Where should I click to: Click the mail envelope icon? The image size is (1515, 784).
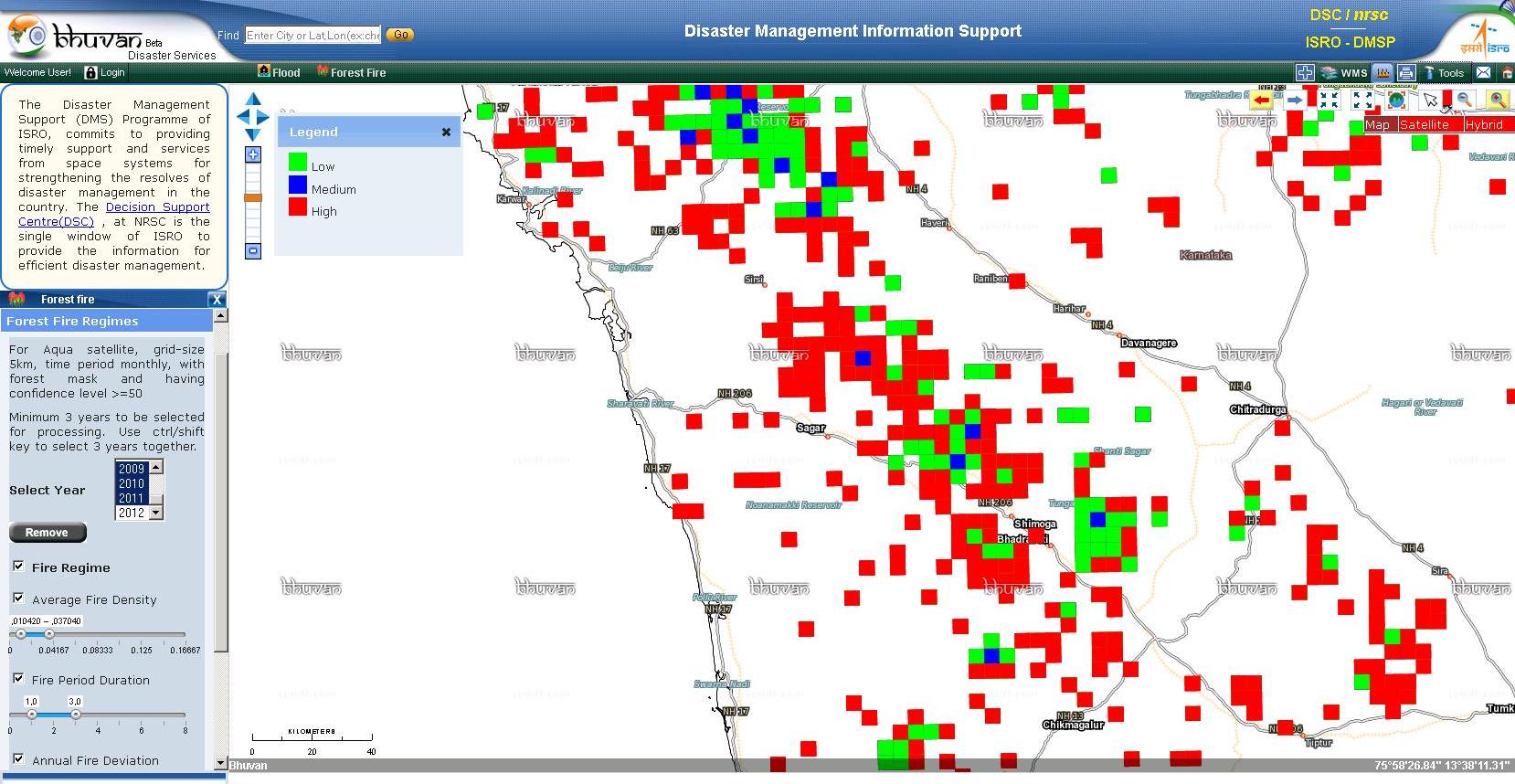[1483, 72]
